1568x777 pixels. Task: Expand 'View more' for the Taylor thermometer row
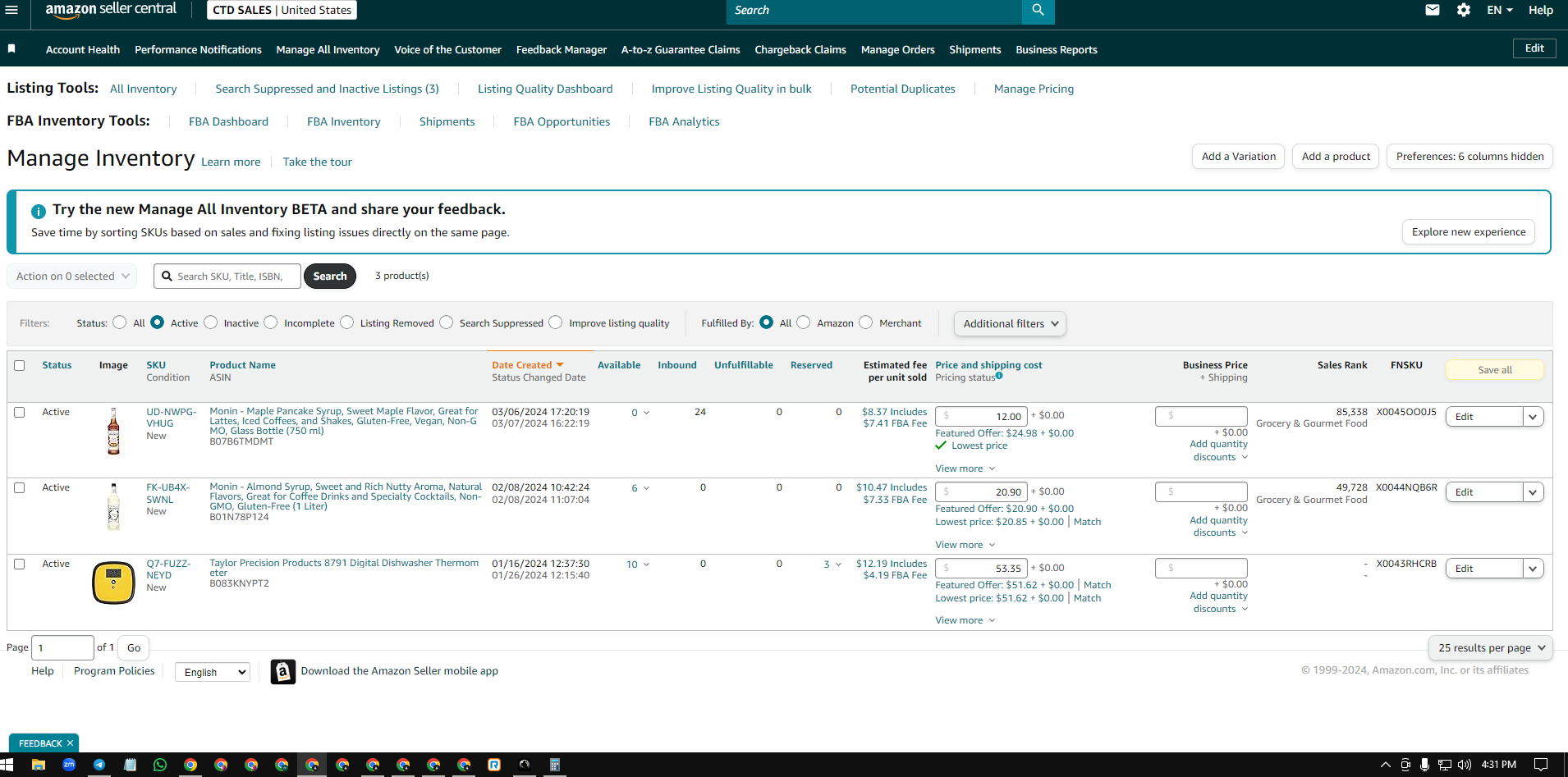965,621
